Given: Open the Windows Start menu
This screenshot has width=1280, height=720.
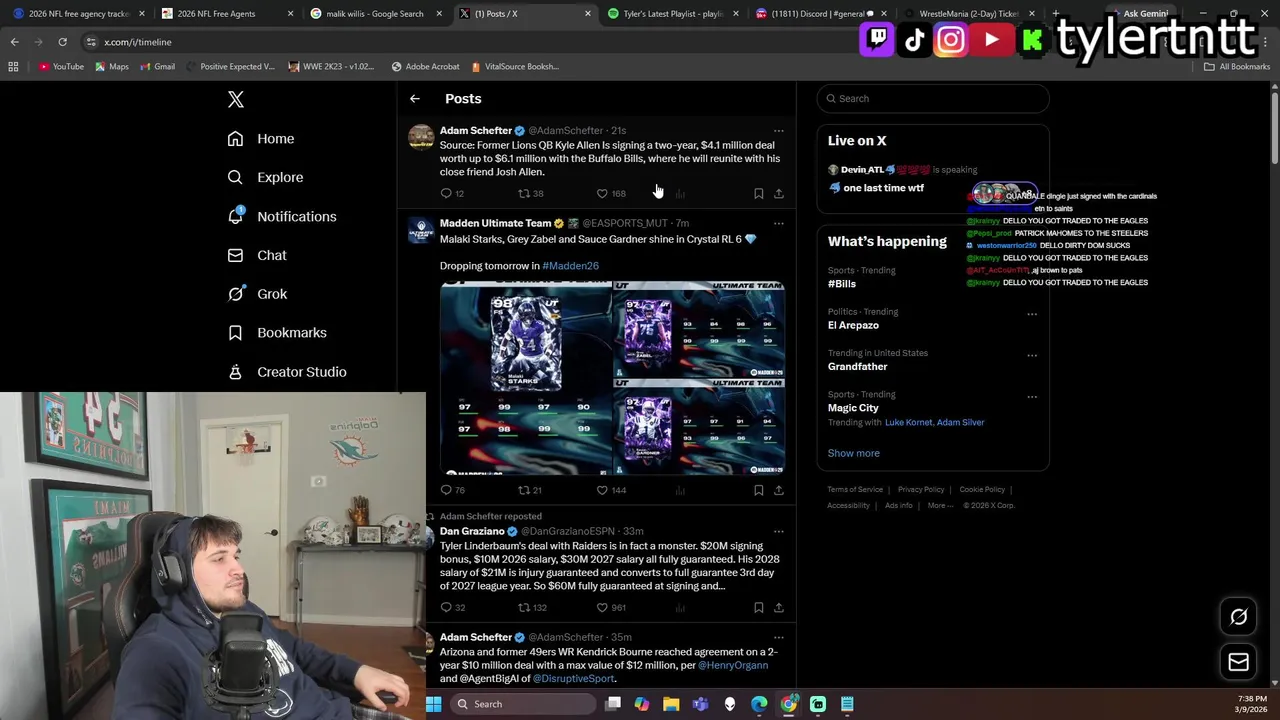Looking at the screenshot, I should coord(434,704).
